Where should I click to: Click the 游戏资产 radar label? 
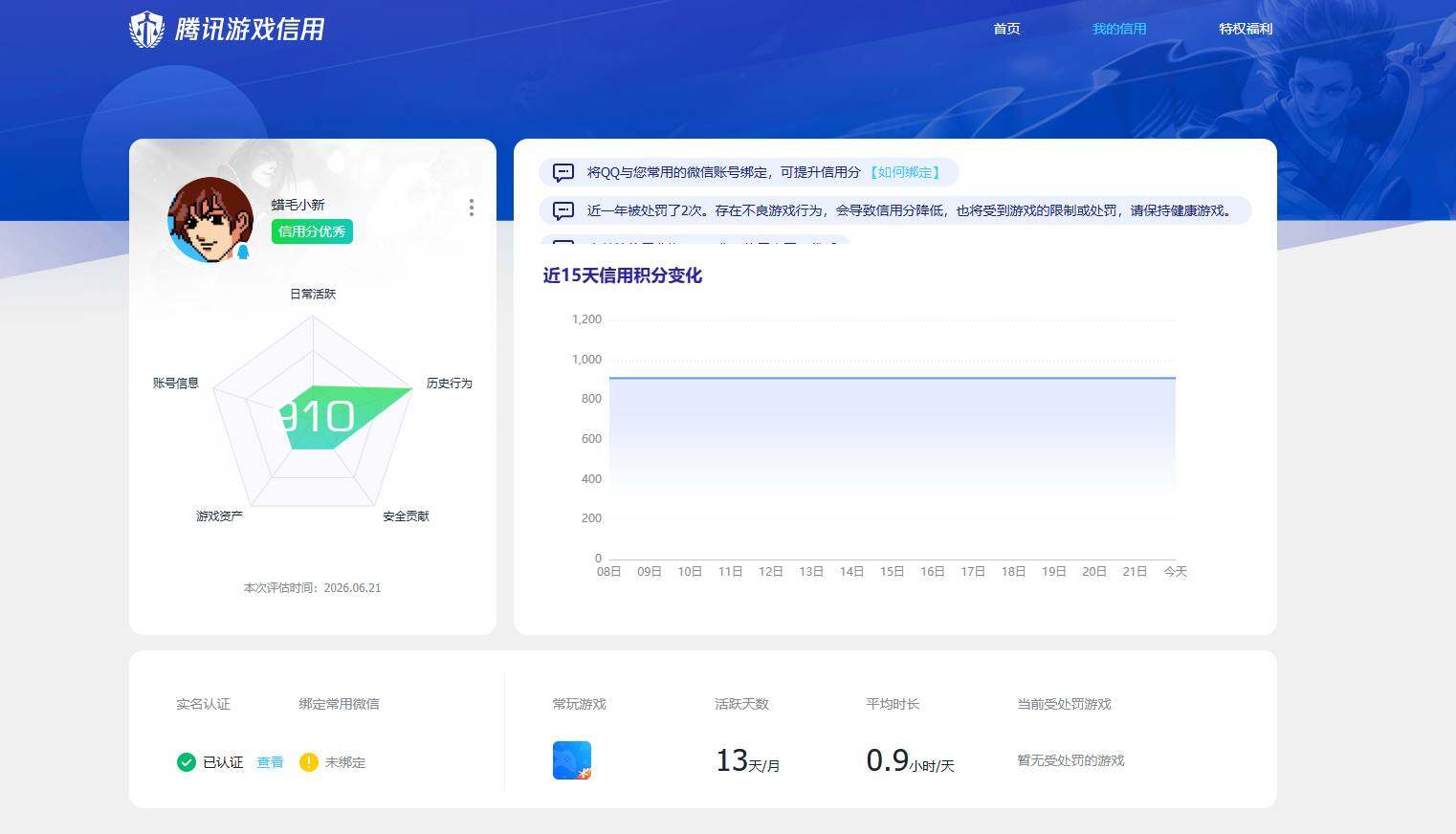click(219, 516)
